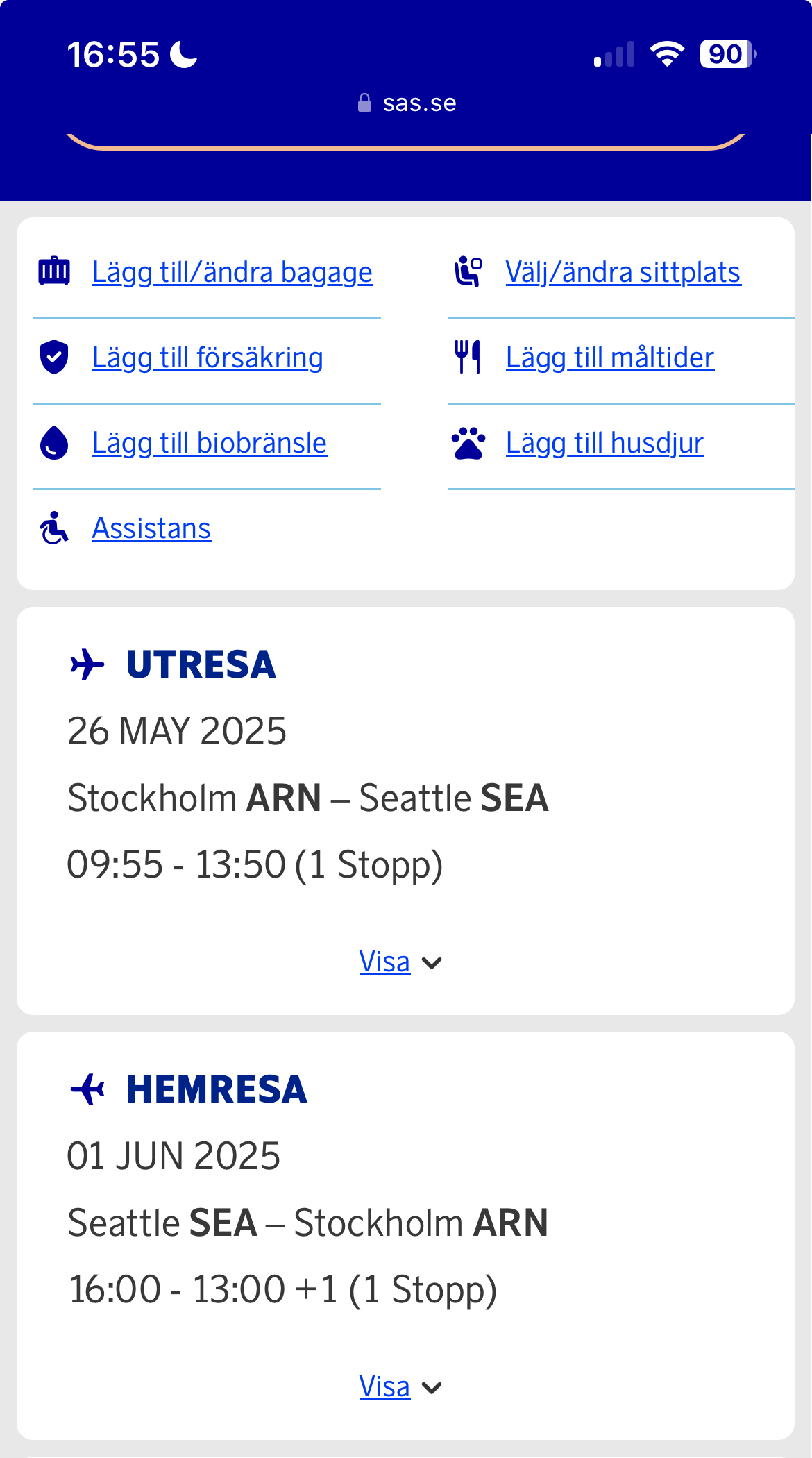Tap the fork and knife meals icon

coord(468,357)
